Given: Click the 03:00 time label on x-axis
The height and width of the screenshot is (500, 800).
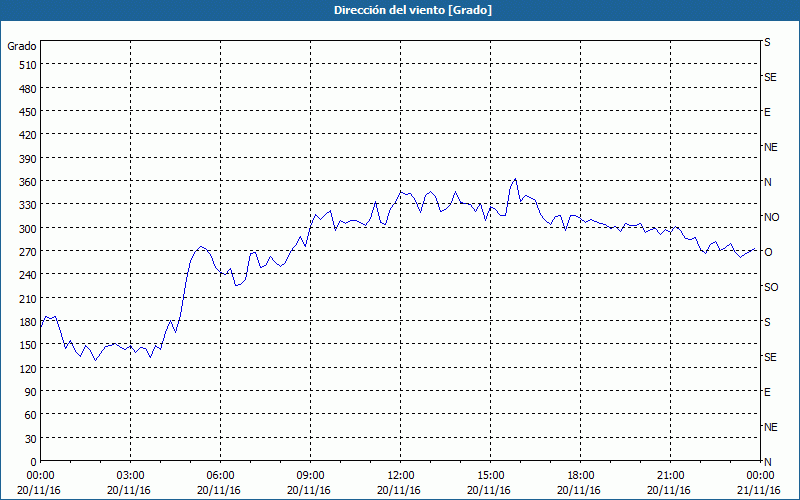Looking at the screenshot, I should (130, 476).
